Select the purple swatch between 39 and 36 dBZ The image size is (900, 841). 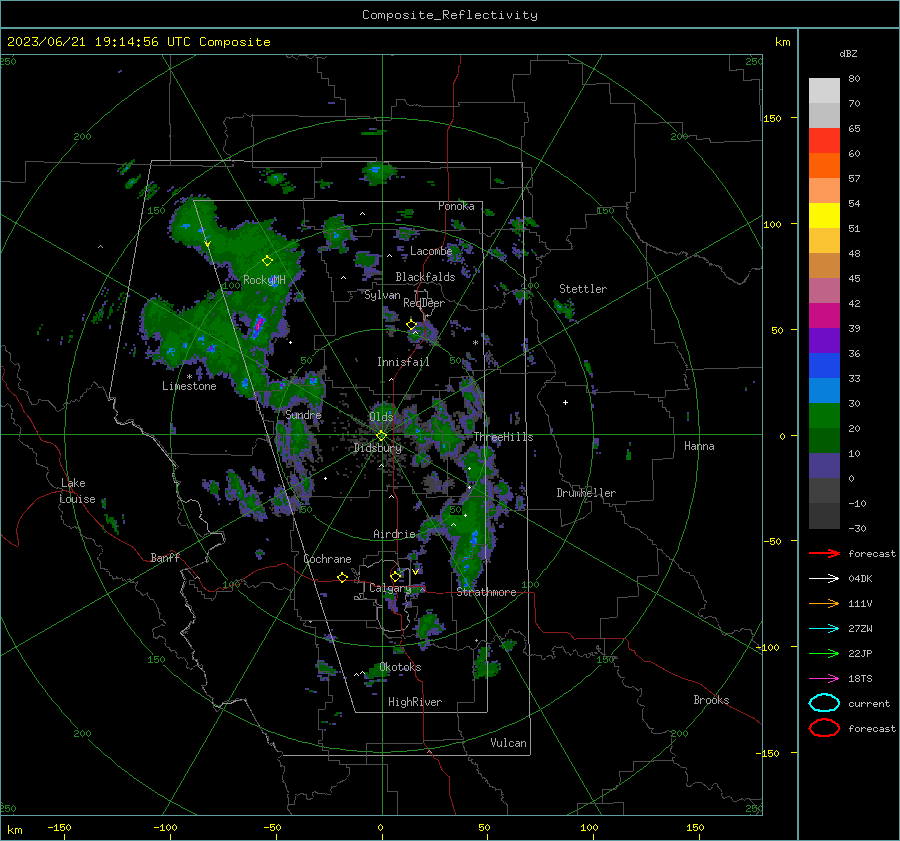[824, 341]
